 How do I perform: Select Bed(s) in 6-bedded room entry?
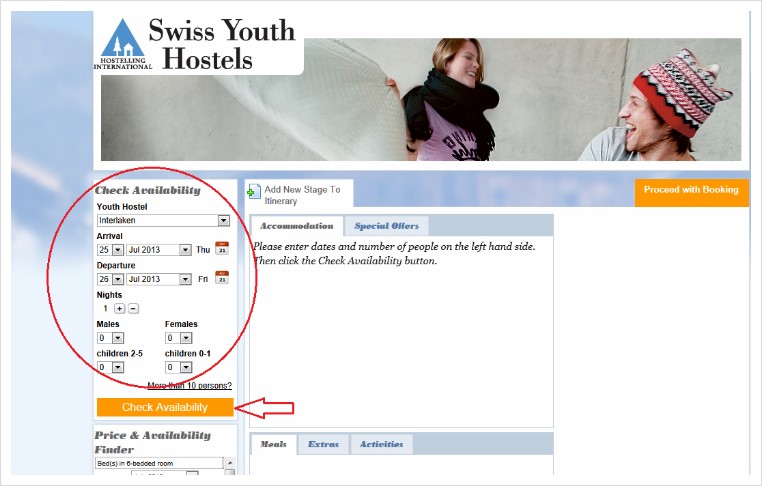pyautogui.click(x=159, y=463)
